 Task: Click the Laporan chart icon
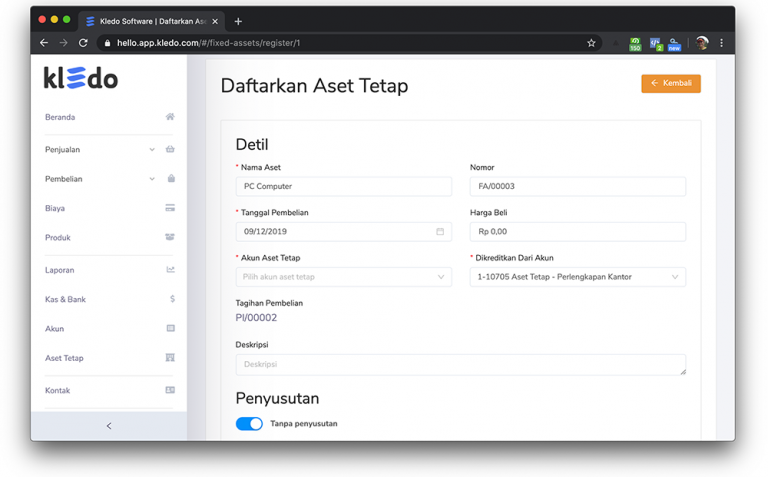(x=170, y=269)
